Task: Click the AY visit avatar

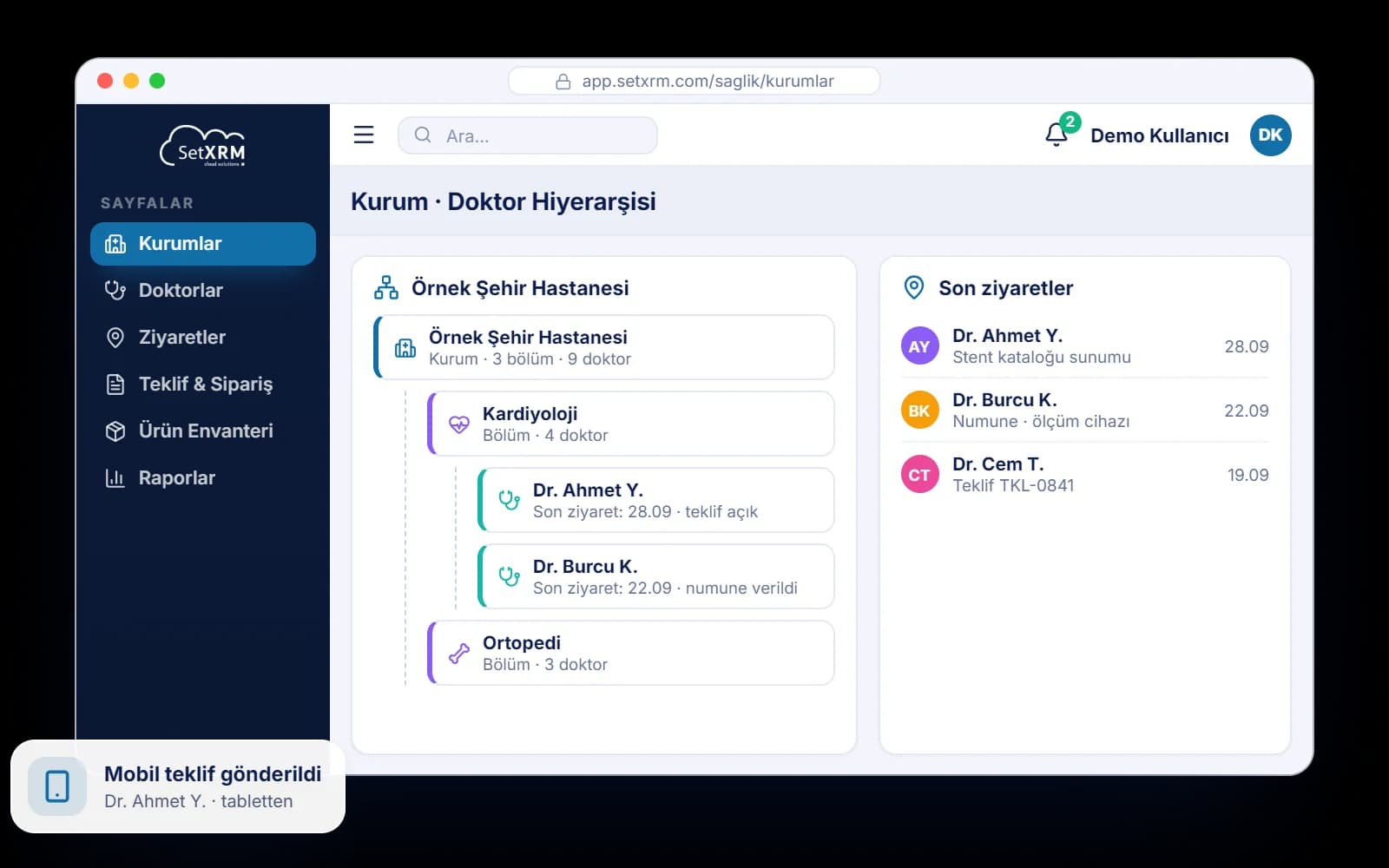Action: click(919, 346)
